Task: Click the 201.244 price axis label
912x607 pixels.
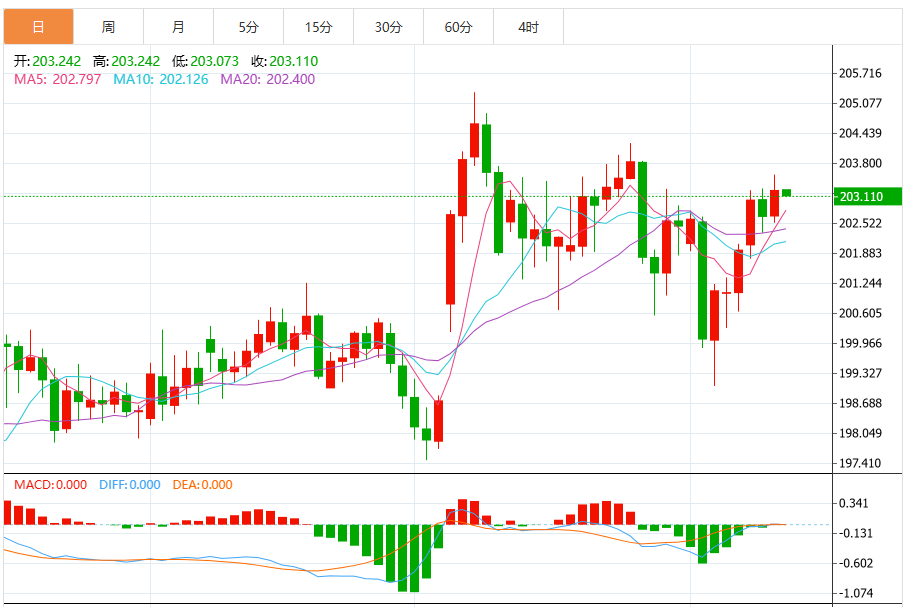Action: tap(860, 283)
